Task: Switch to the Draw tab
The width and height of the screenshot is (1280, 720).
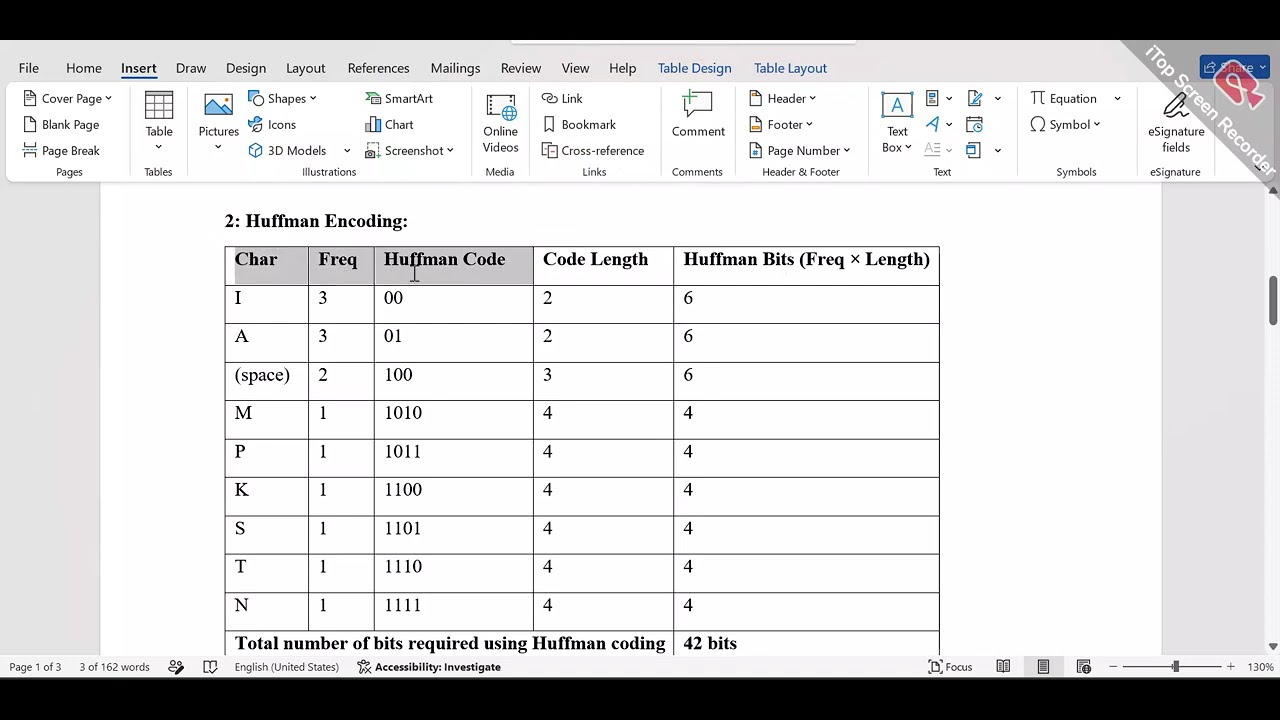Action: [190, 68]
